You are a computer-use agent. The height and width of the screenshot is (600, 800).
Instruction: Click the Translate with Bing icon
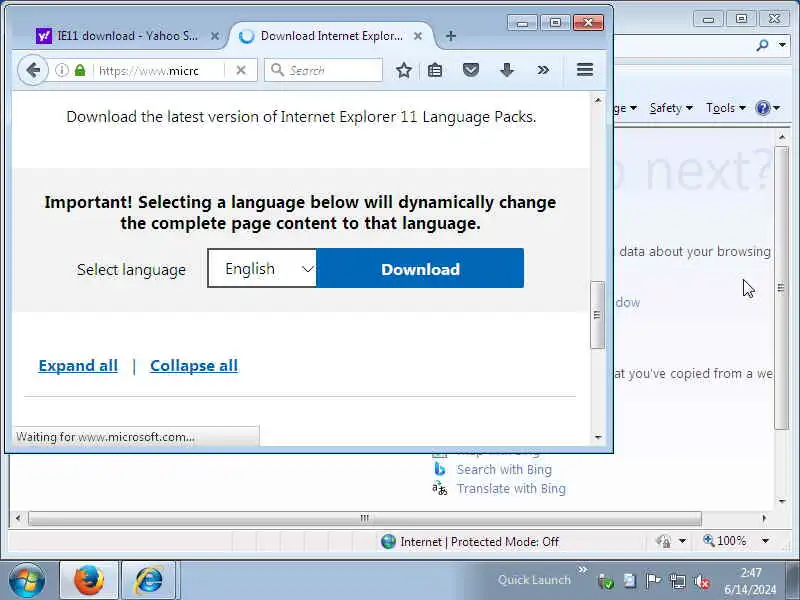pos(439,489)
